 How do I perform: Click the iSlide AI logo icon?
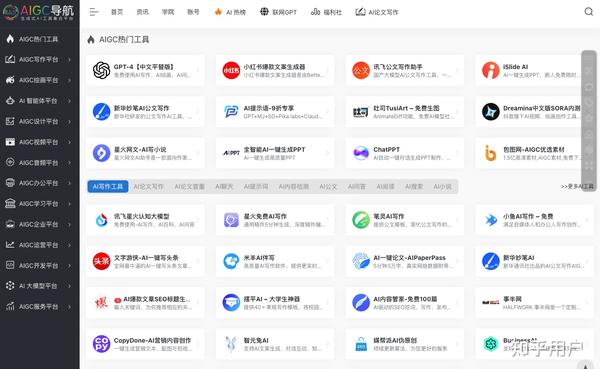pyautogui.click(x=491, y=70)
